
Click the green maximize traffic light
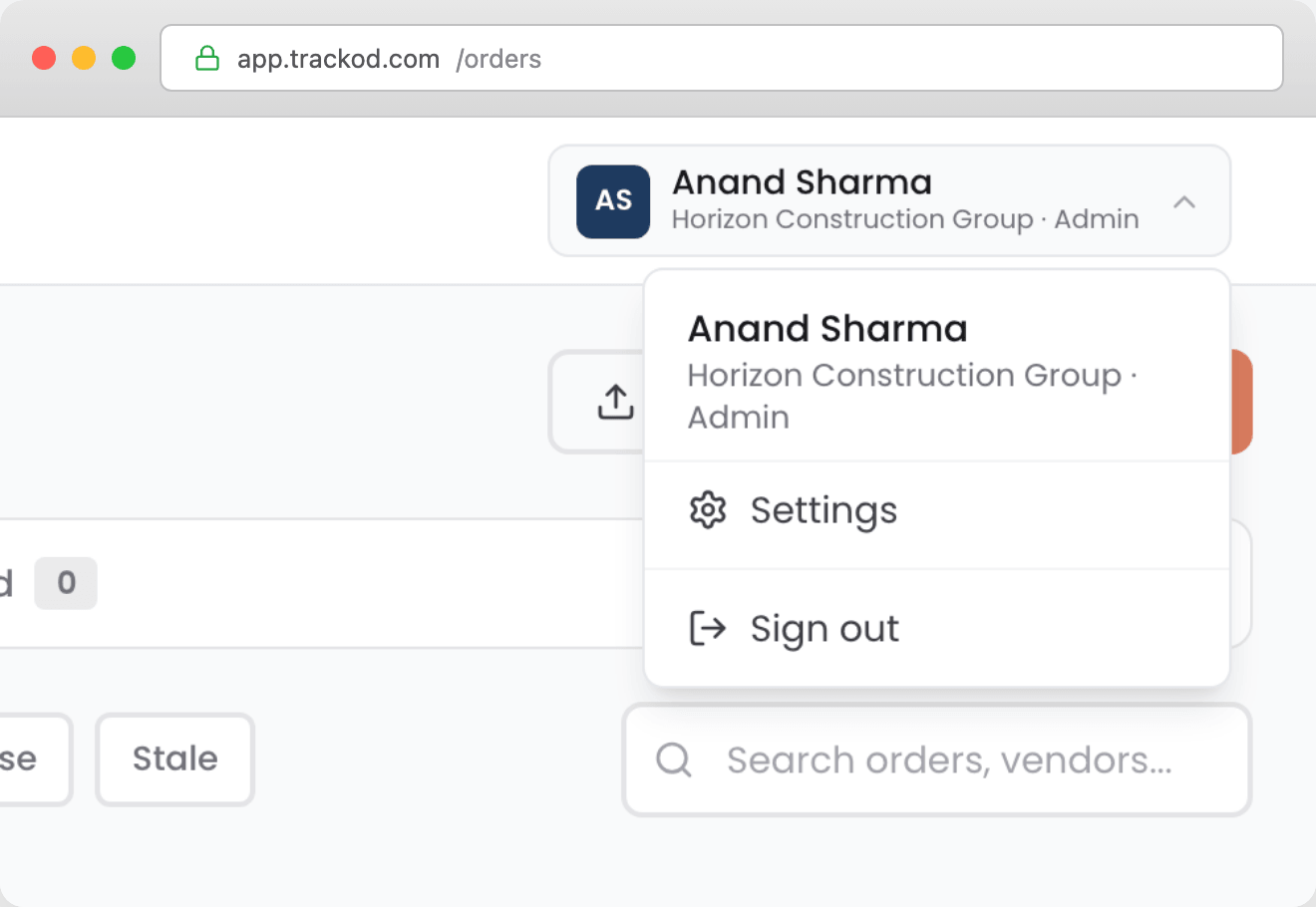[124, 58]
